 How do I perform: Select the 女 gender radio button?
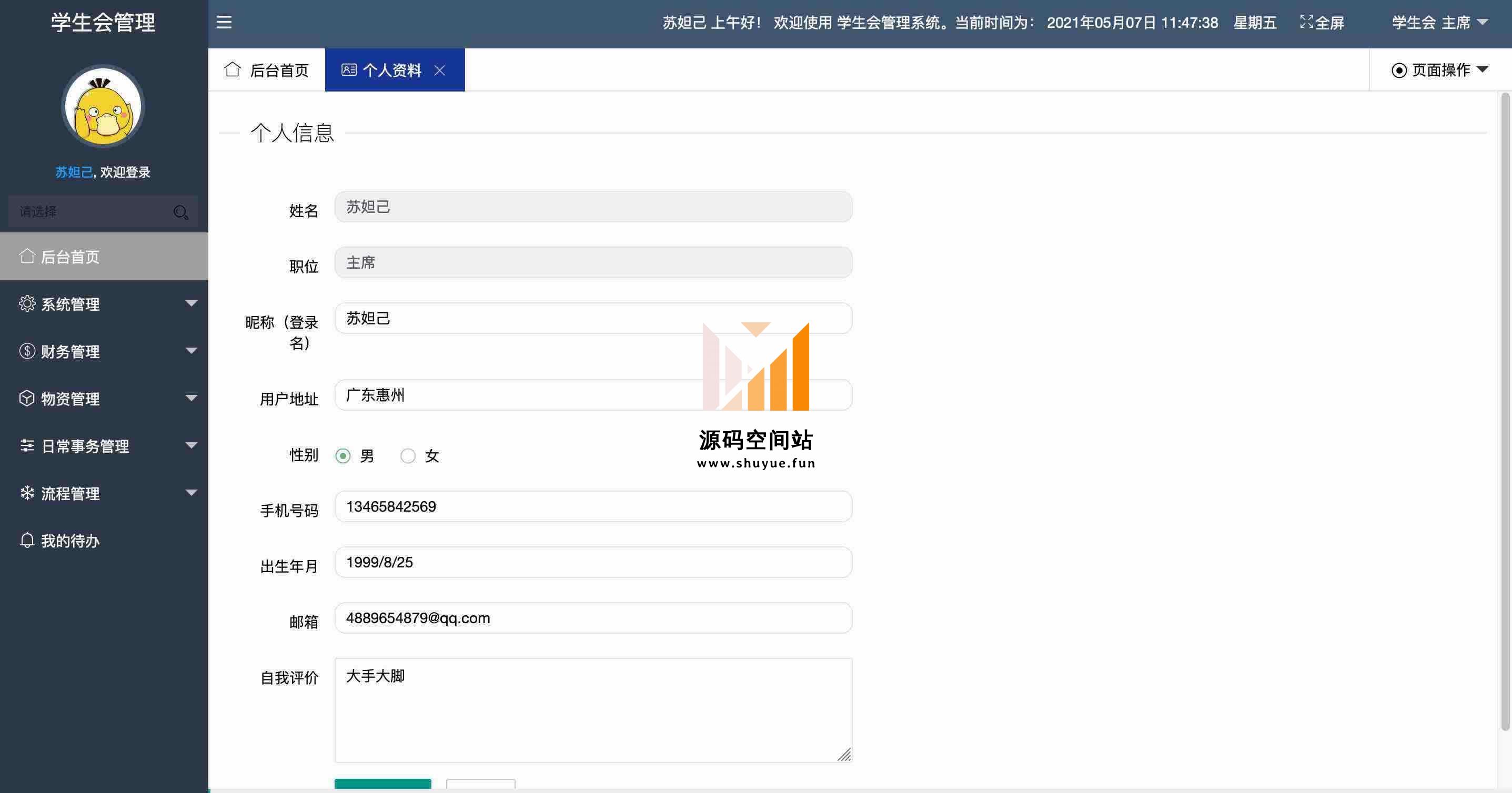coord(408,456)
